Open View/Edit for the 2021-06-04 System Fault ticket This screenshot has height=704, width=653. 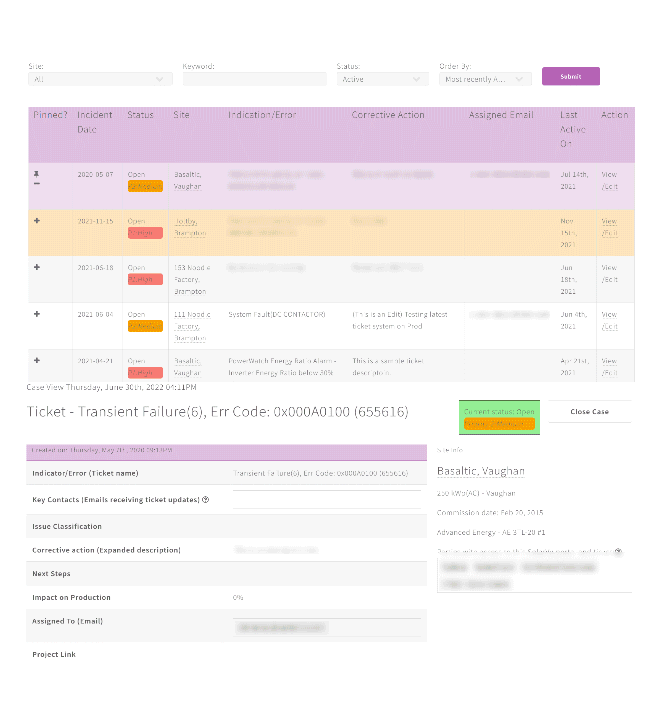pos(609,320)
